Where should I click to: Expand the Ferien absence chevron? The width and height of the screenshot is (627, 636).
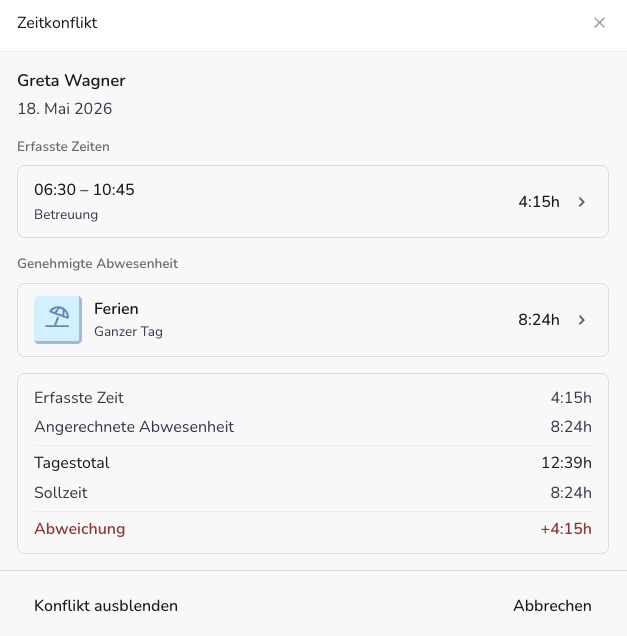tap(582, 320)
